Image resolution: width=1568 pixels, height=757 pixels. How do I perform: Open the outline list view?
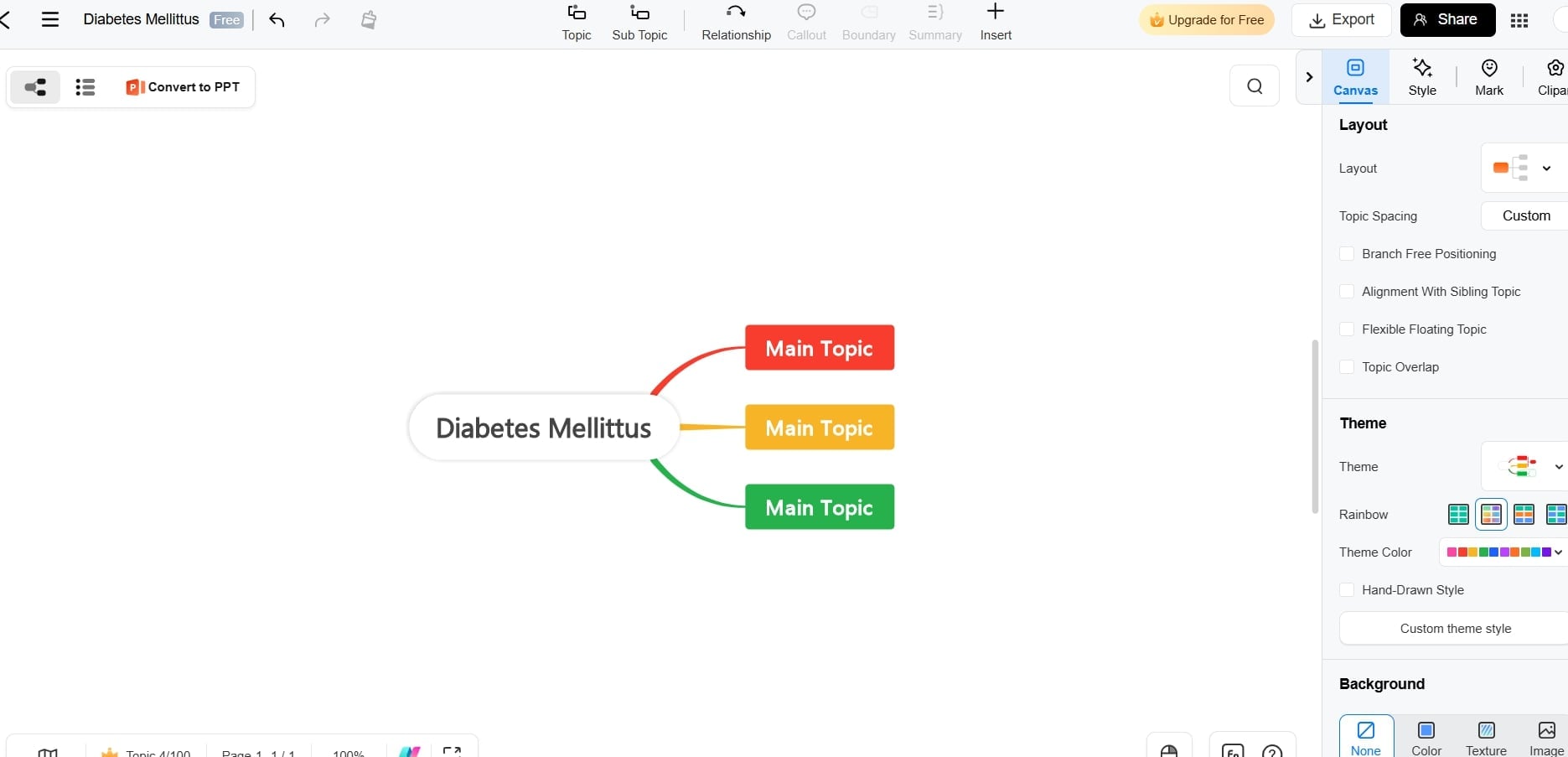coord(85,86)
